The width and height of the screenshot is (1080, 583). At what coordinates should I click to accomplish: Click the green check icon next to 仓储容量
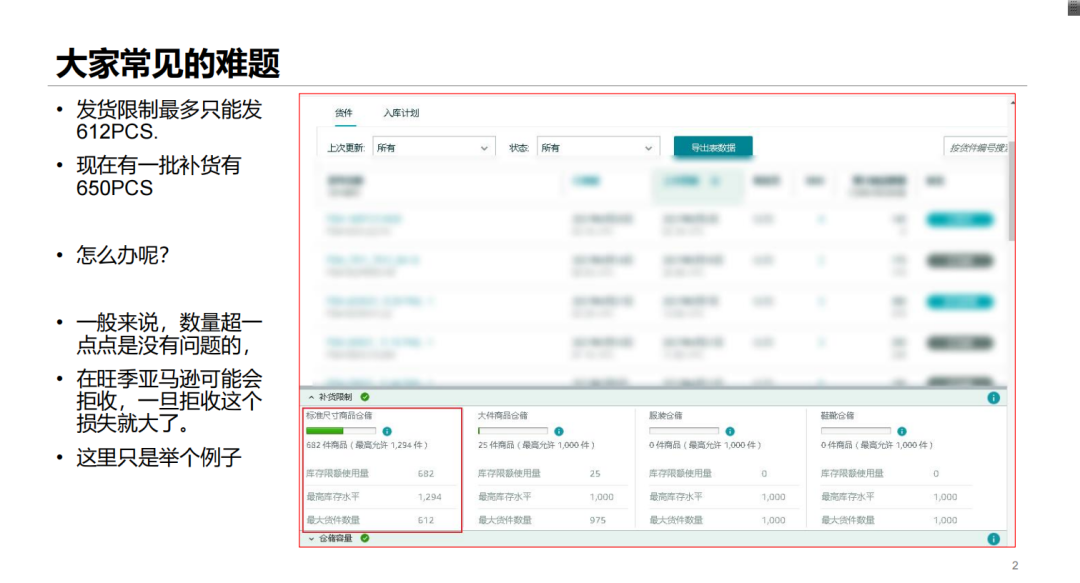[x=365, y=538]
